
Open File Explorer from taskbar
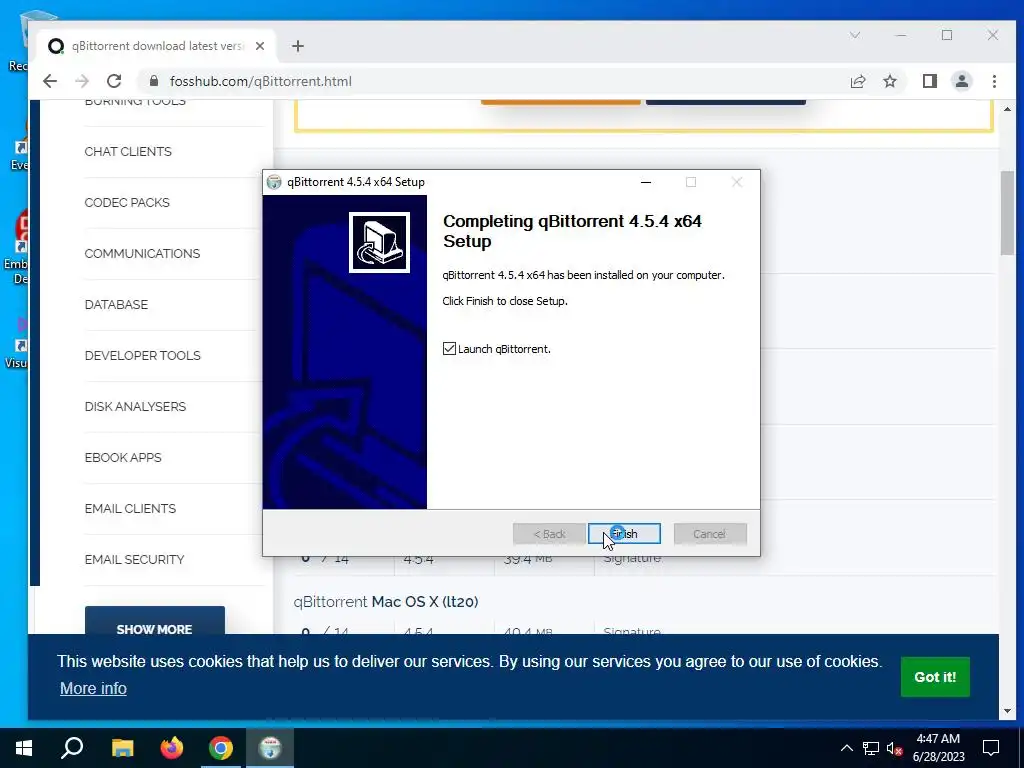[122, 748]
